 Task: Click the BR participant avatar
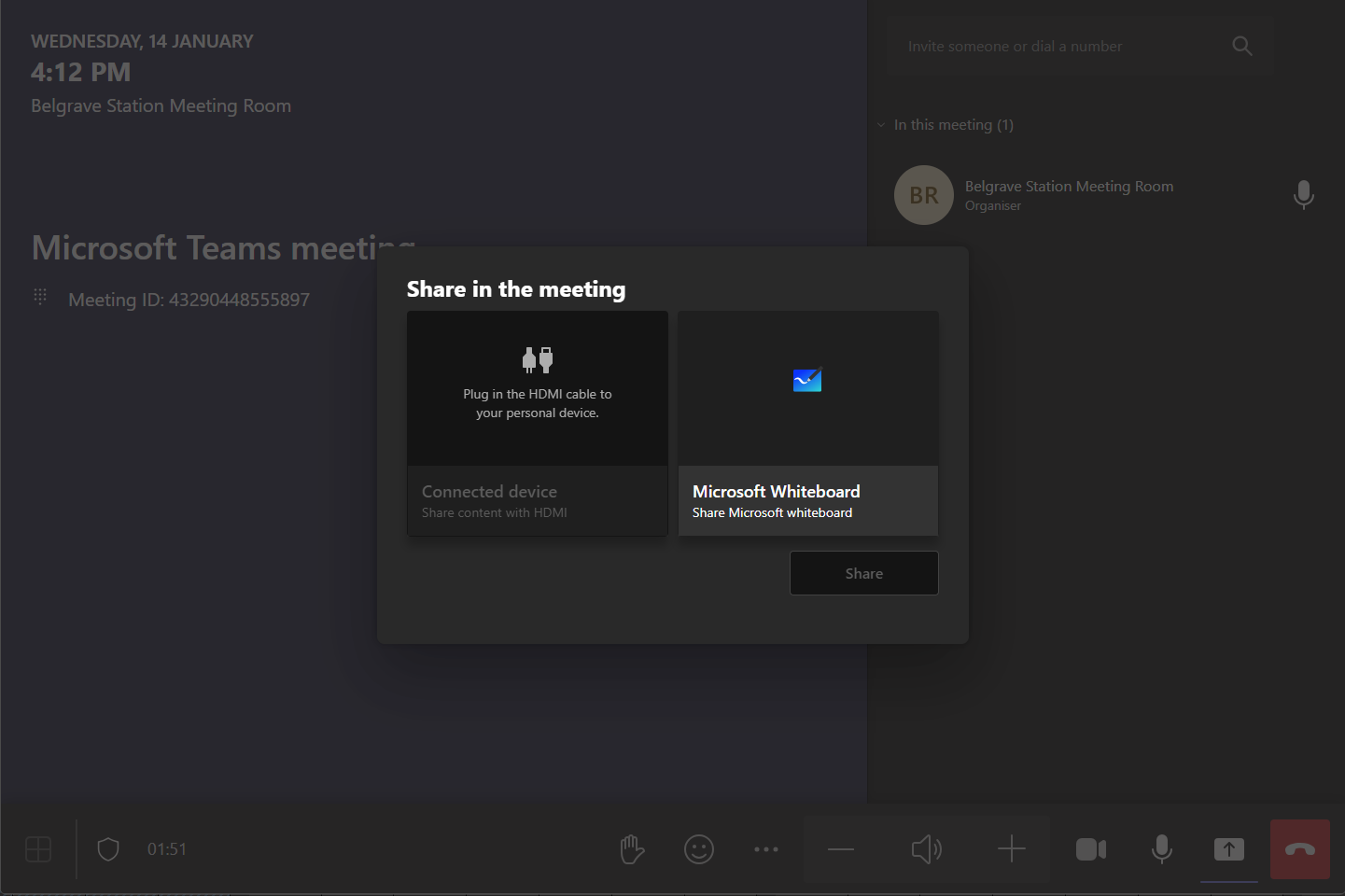pyautogui.click(x=924, y=195)
